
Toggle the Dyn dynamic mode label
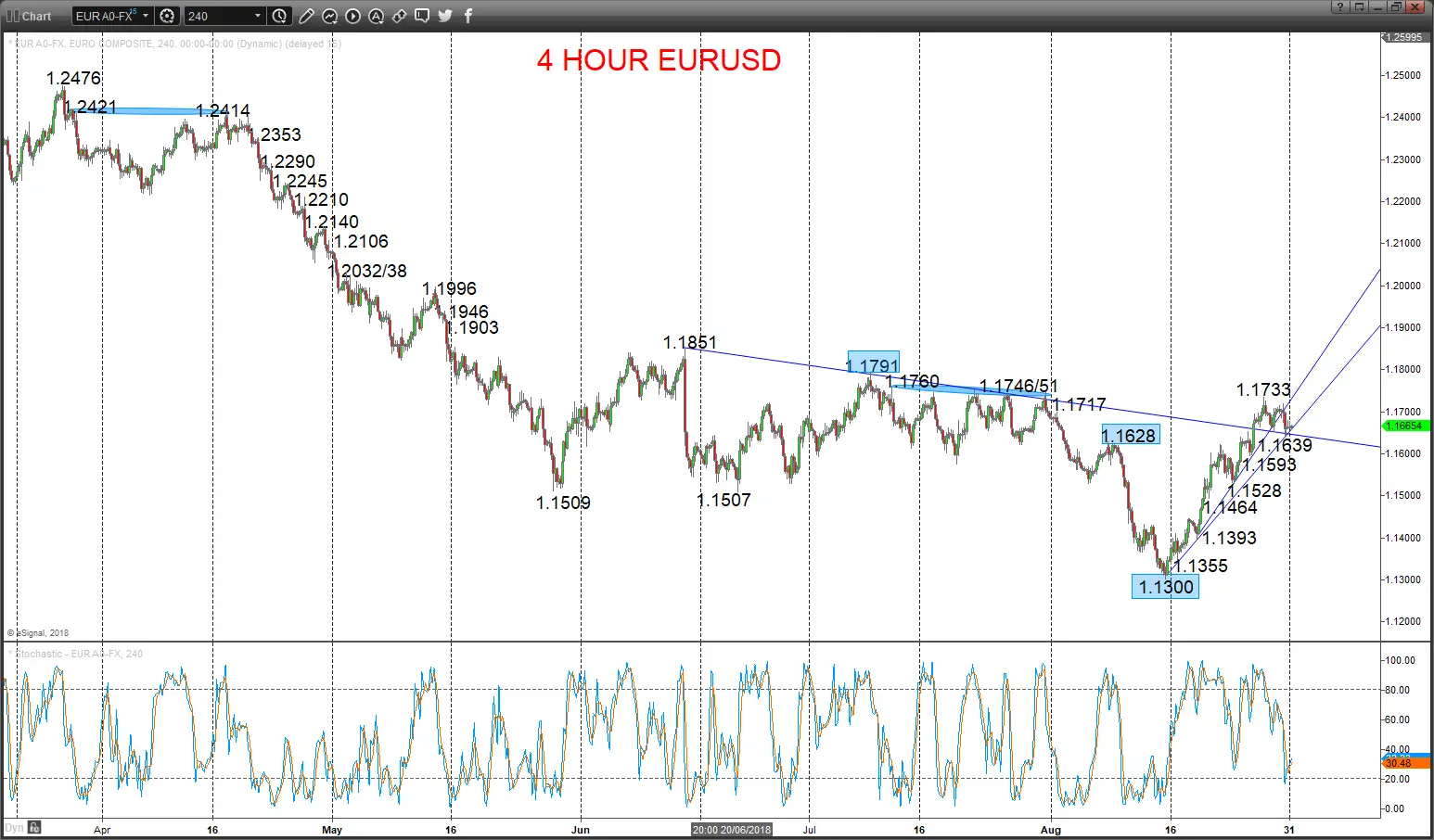pyautogui.click(x=14, y=828)
